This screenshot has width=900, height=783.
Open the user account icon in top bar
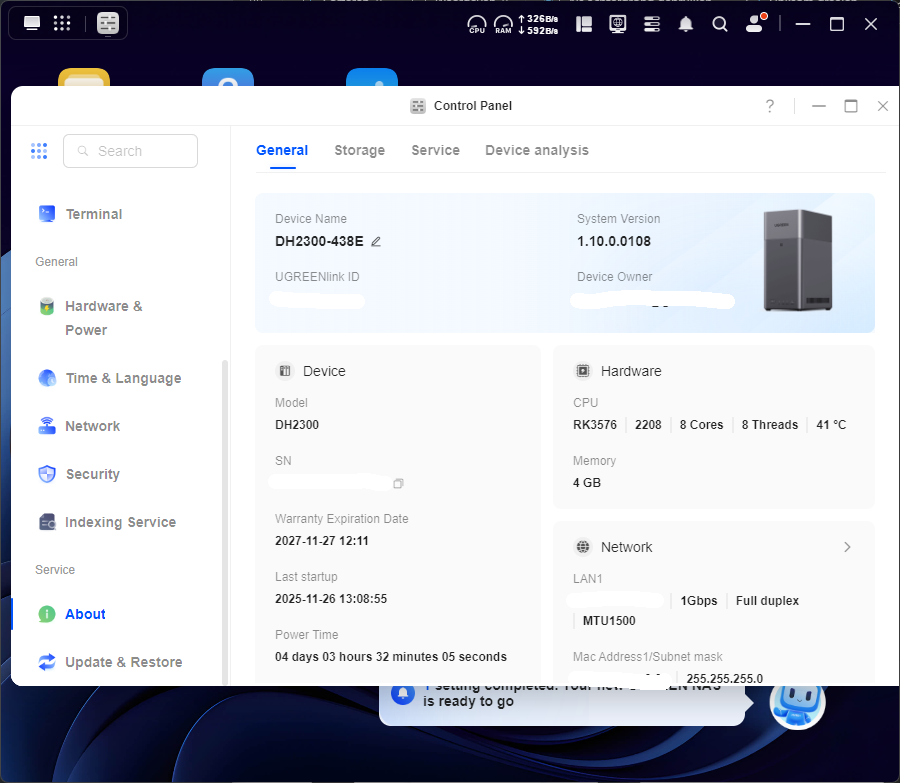(x=755, y=24)
